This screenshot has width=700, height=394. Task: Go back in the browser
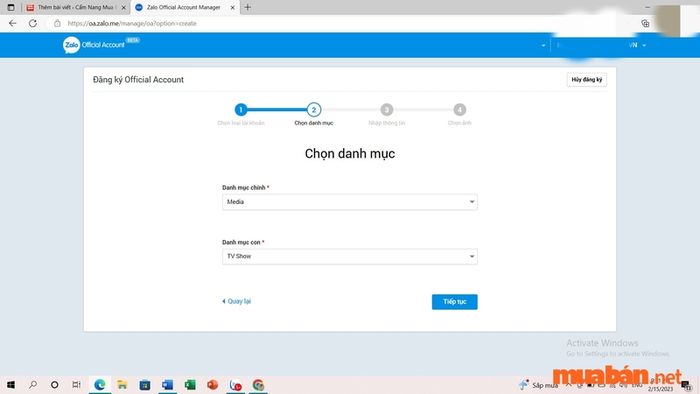(12, 23)
